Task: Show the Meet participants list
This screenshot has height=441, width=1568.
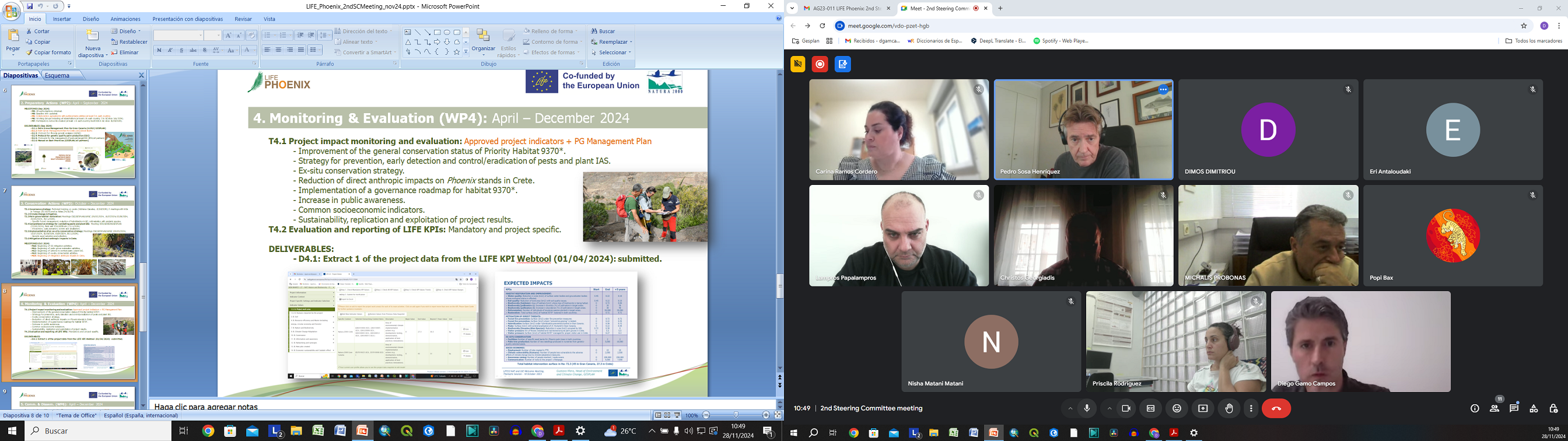Action: 1494,409
